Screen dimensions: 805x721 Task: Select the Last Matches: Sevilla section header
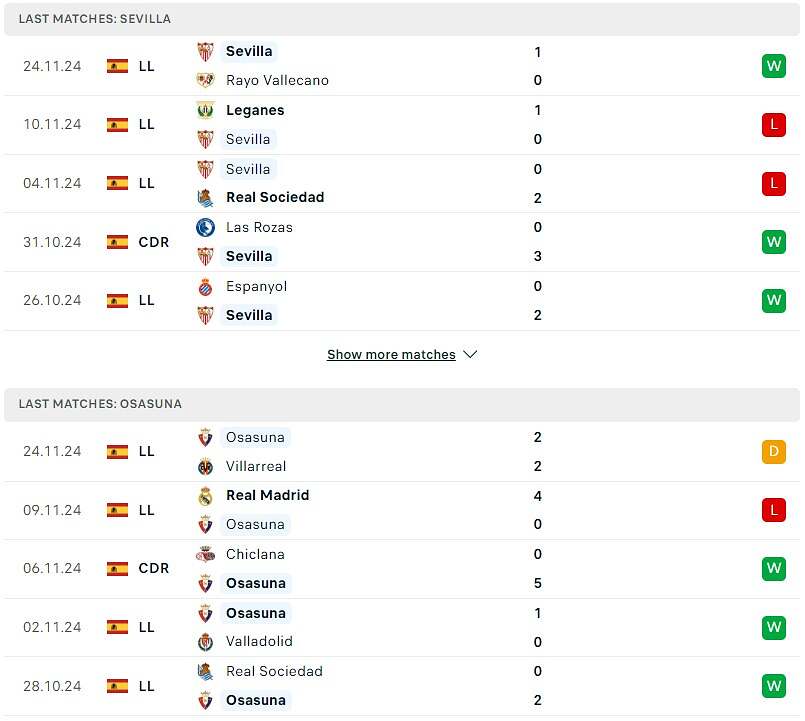click(x=94, y=19)
